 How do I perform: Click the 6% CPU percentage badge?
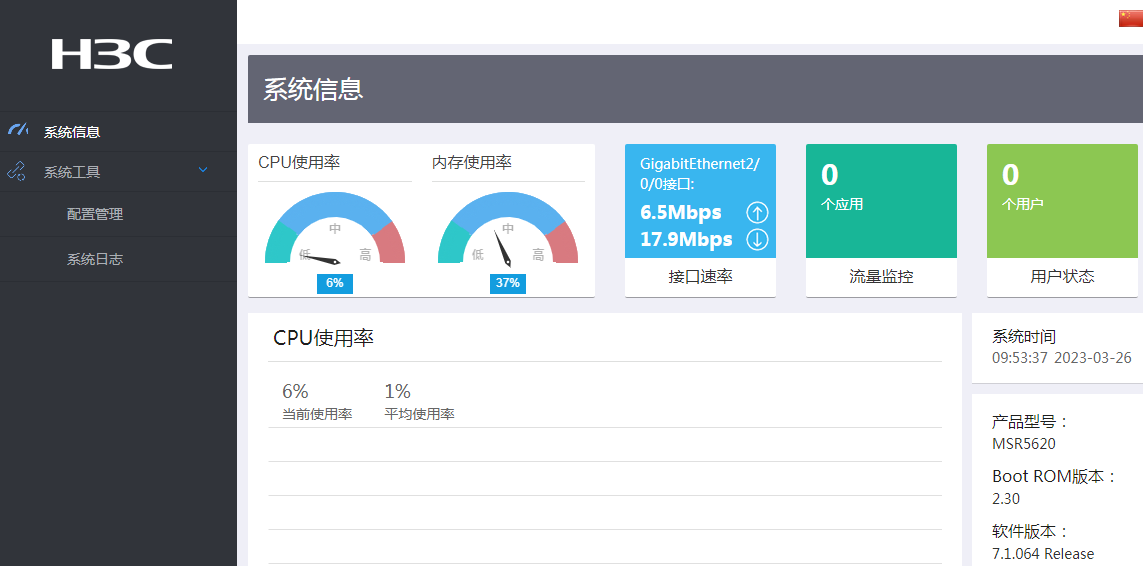(335, 283)
